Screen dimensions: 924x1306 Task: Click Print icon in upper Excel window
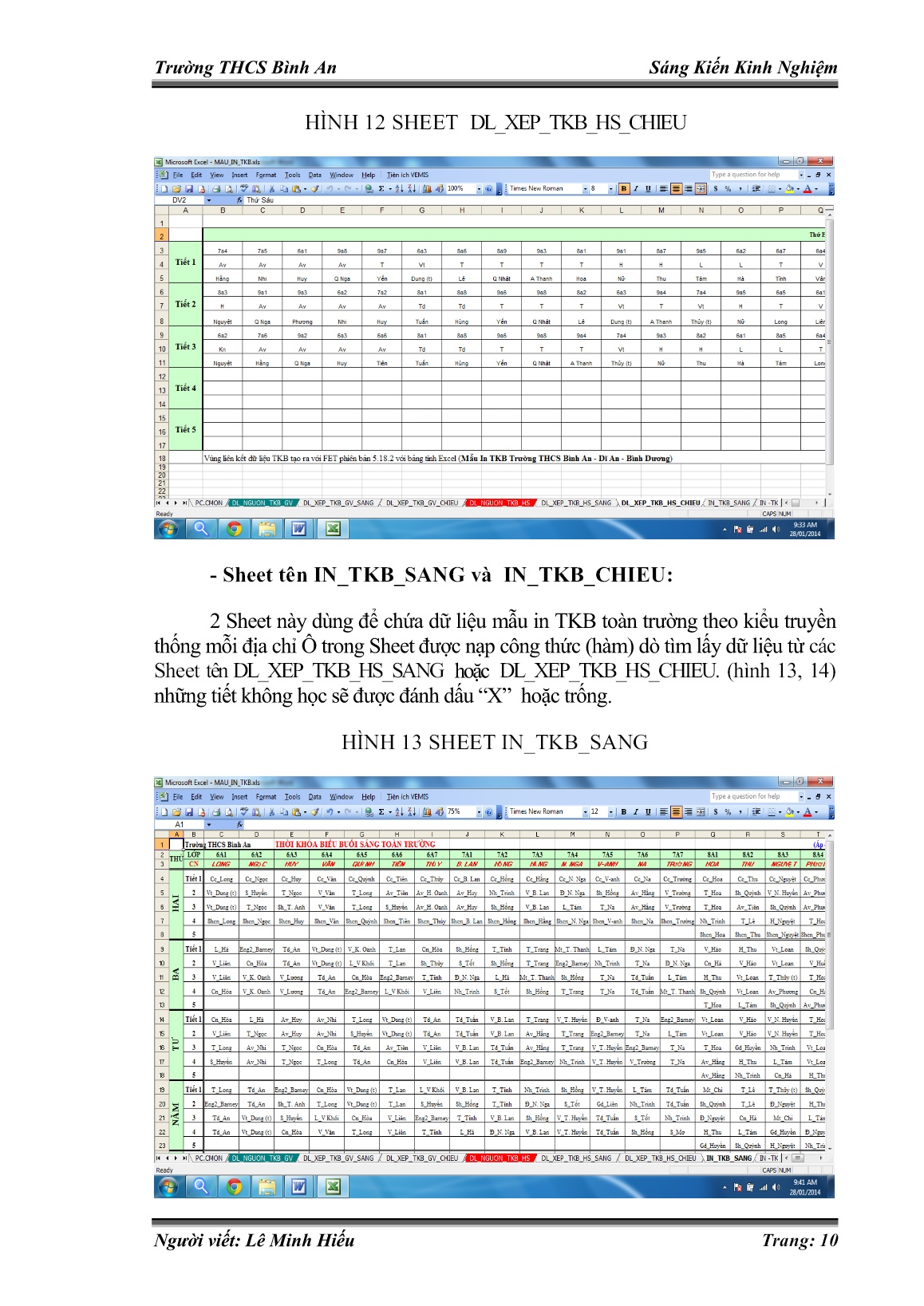pos(215,189)
